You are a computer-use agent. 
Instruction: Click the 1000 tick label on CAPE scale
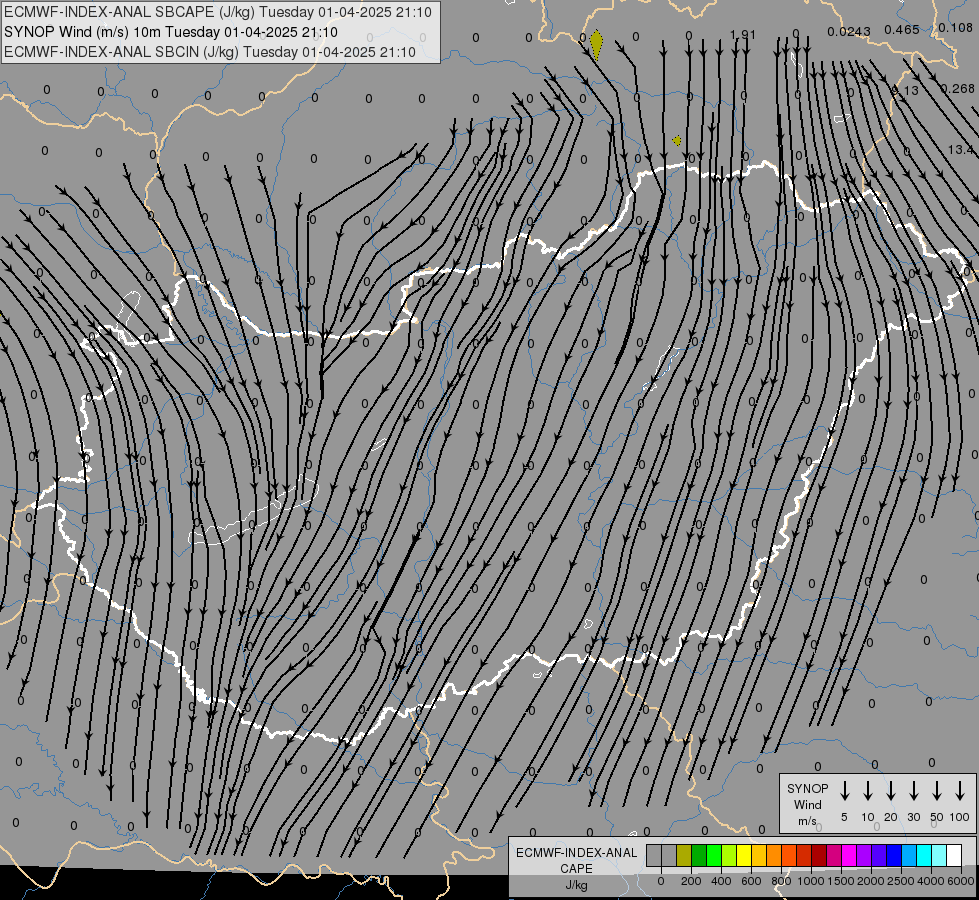point(811,881)
